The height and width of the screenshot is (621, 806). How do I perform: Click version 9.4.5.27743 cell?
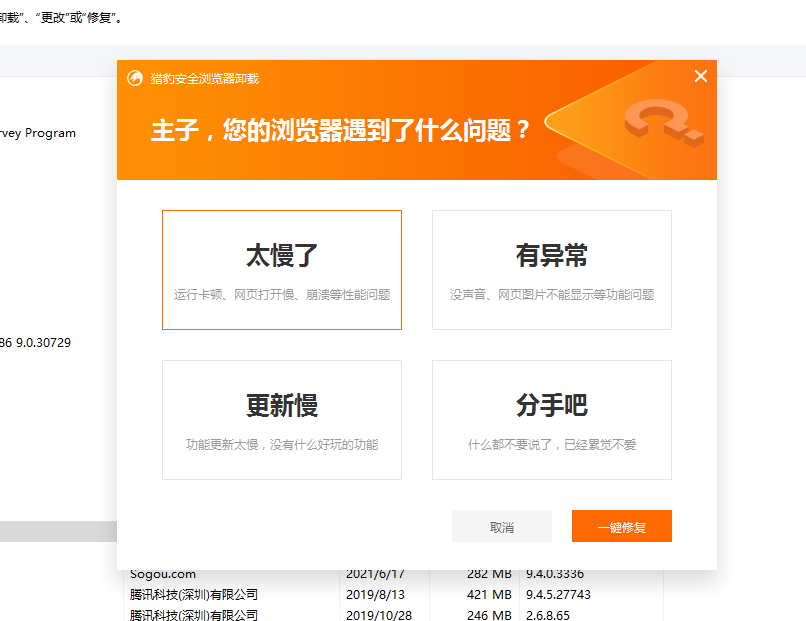558,595
